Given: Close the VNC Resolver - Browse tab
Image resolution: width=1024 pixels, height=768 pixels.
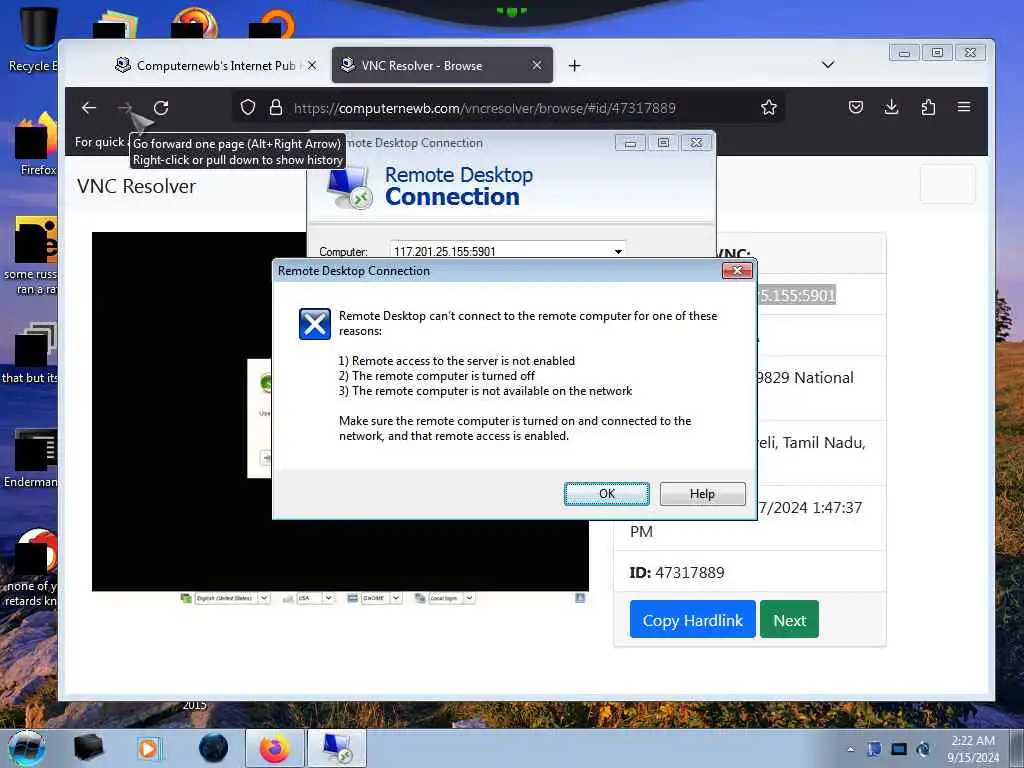Looking at the screenshot, I should (537, 65).
